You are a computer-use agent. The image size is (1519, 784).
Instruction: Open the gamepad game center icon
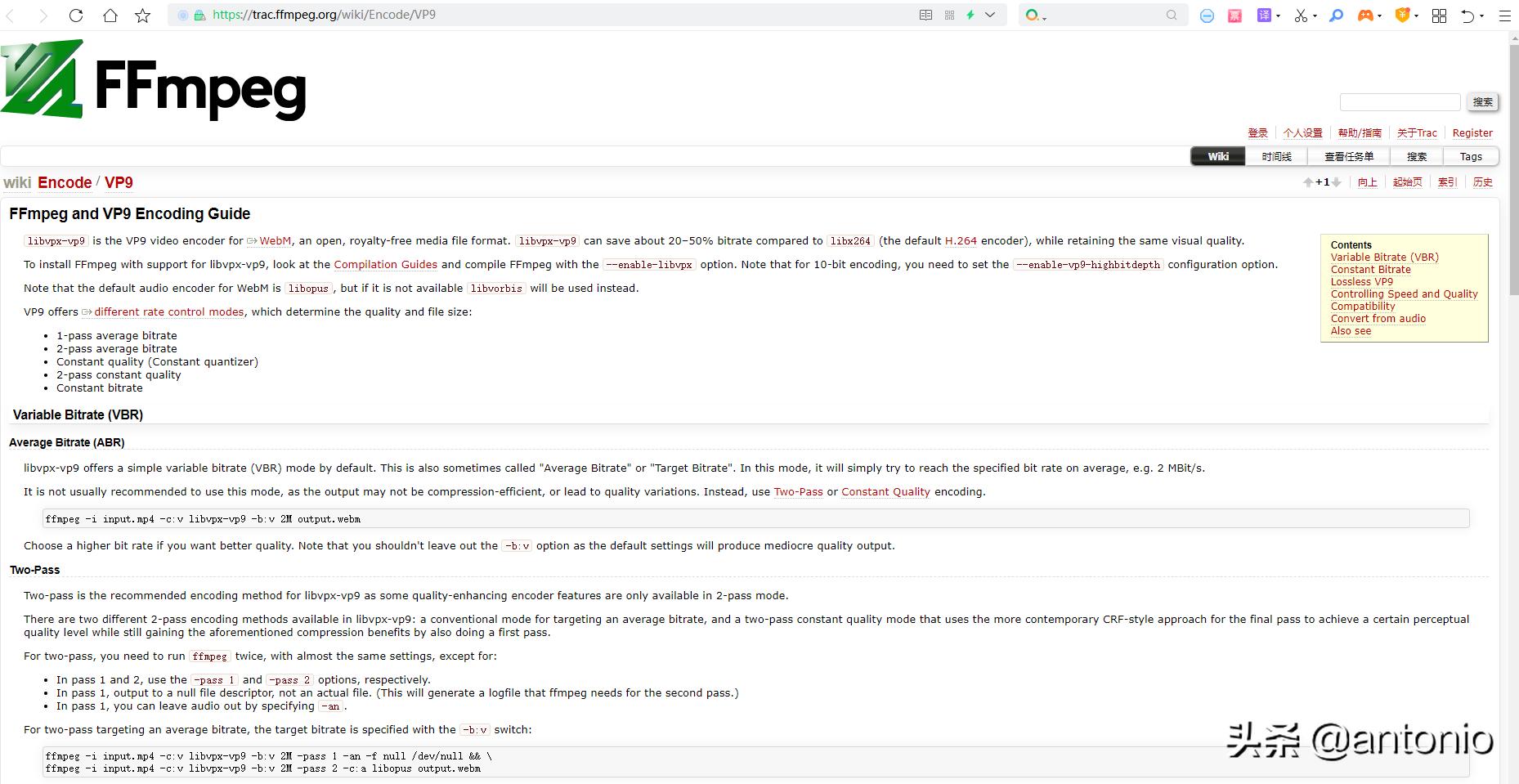pyautogui.click(x=1366, y=15)
